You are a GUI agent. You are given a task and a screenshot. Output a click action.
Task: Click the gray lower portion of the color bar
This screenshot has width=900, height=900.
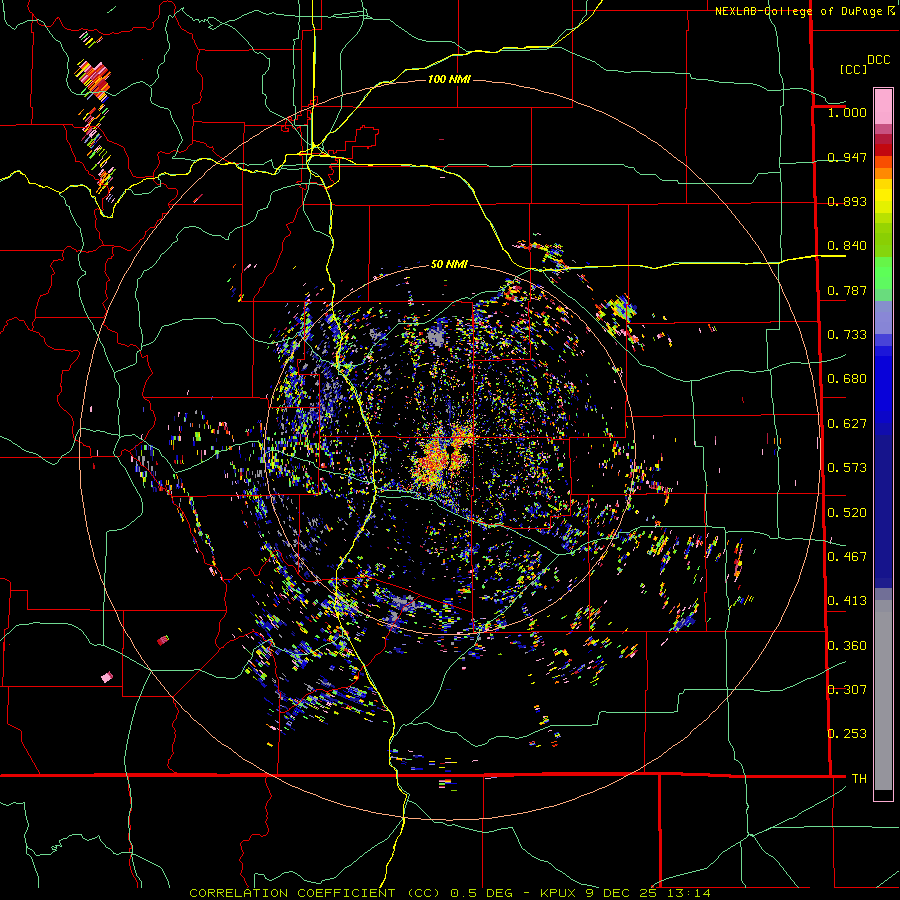883,695
